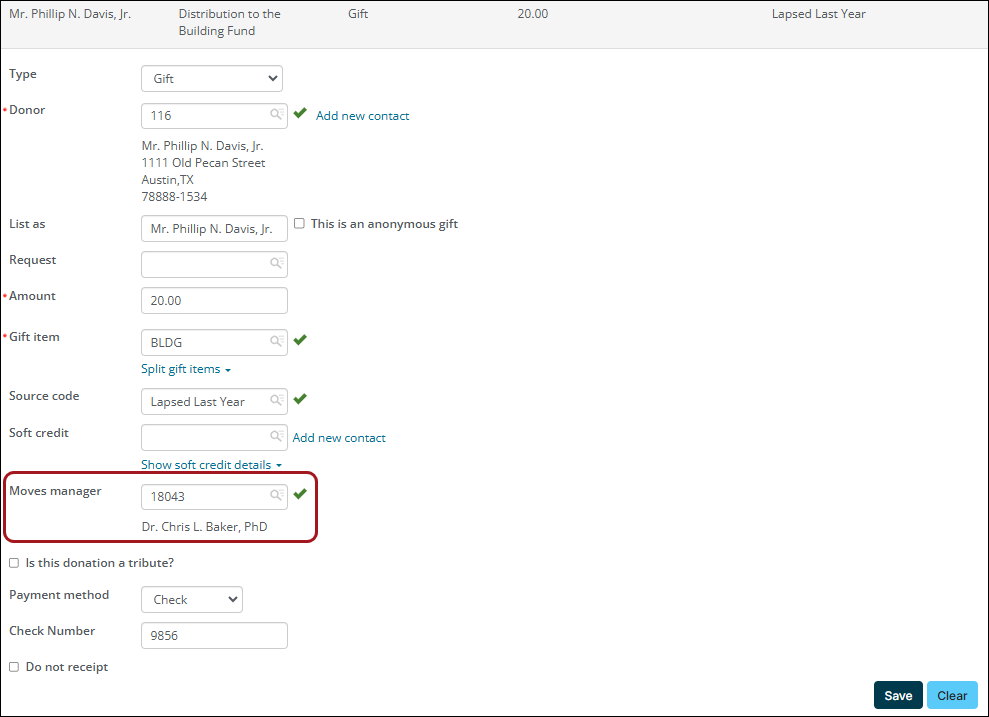Clear the gift form

pyautogui.click(x=952, y=695)
